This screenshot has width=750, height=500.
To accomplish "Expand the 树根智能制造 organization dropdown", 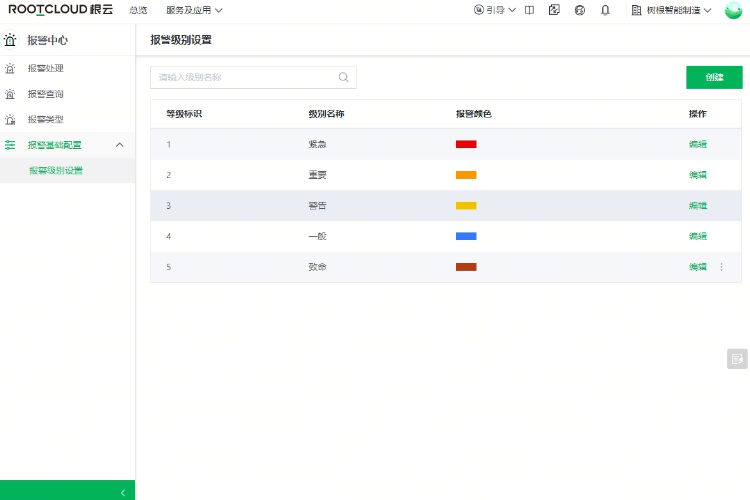I will tap(672, 10).
